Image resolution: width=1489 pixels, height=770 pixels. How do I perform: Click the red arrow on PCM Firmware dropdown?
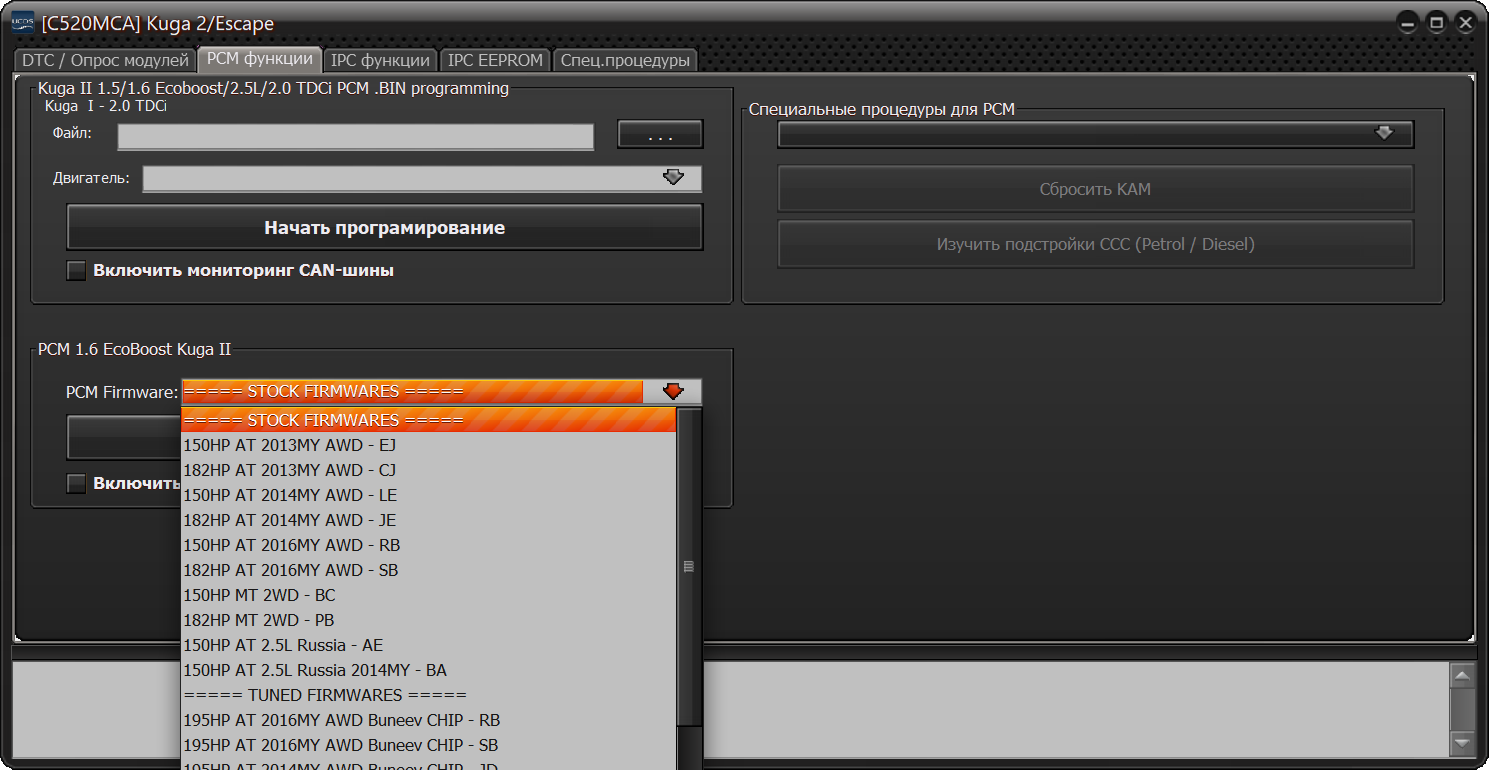coord(673,392)
